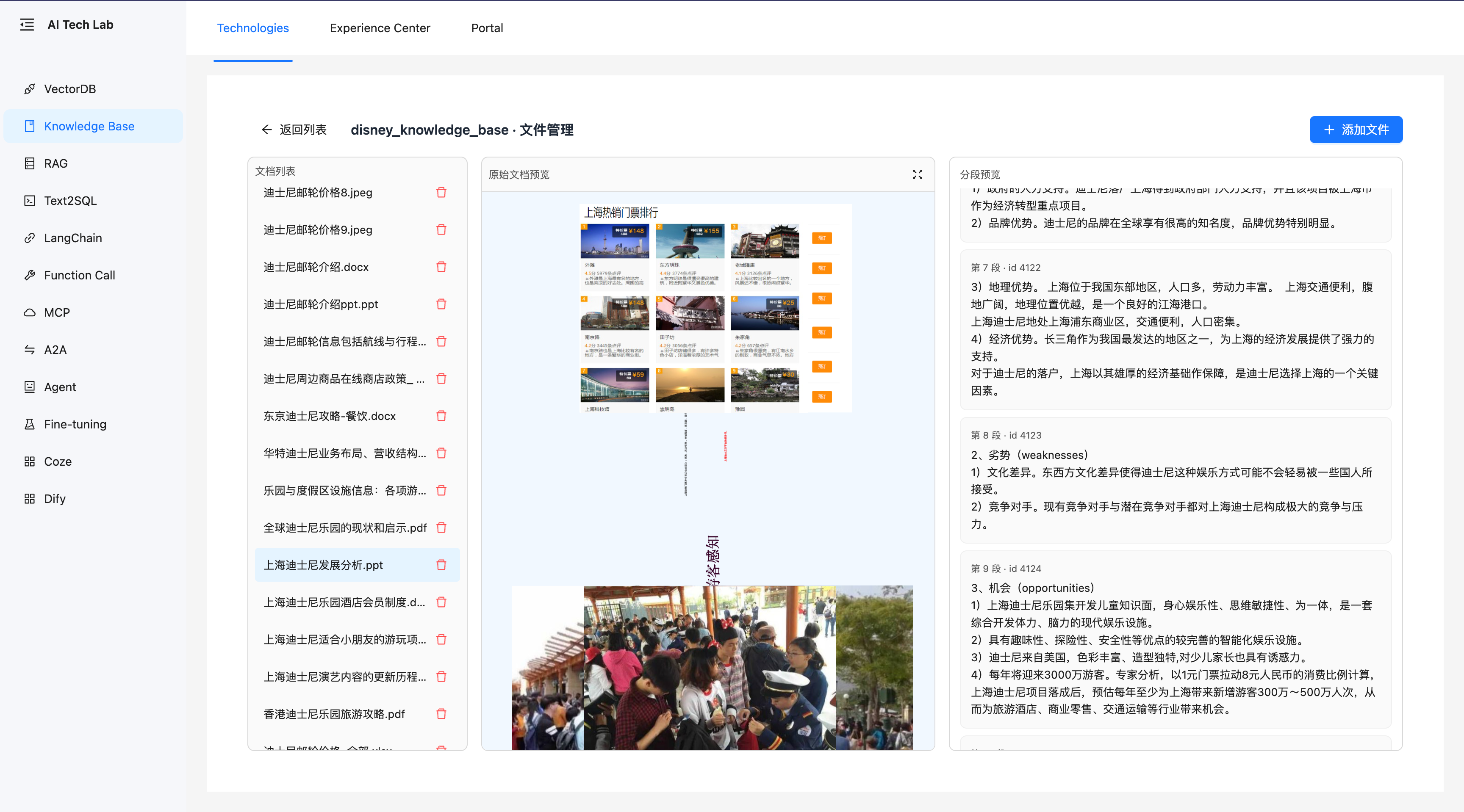
Task: Open A2A in the sidebar
Action: point(93,350)
